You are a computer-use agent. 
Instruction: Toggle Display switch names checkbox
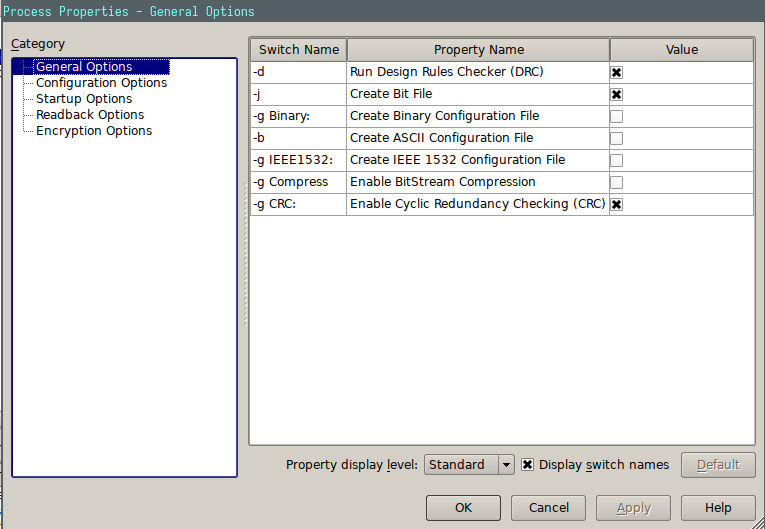point(528,465)
